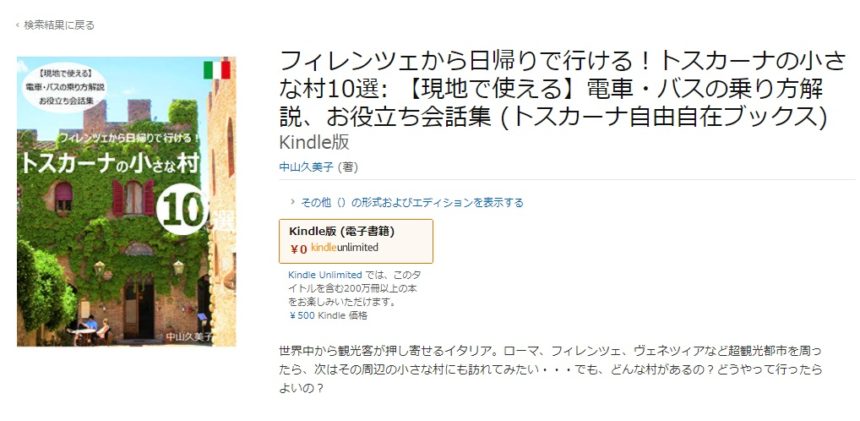This screenshot has height=421, width=860.
Task: Open author page for 中山久美子
Action: coord(306,167)
